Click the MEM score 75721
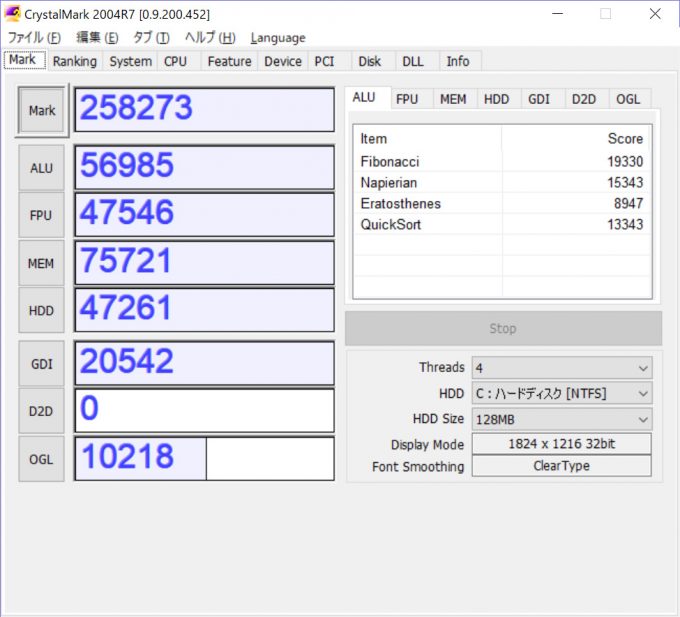 point(205,263)
